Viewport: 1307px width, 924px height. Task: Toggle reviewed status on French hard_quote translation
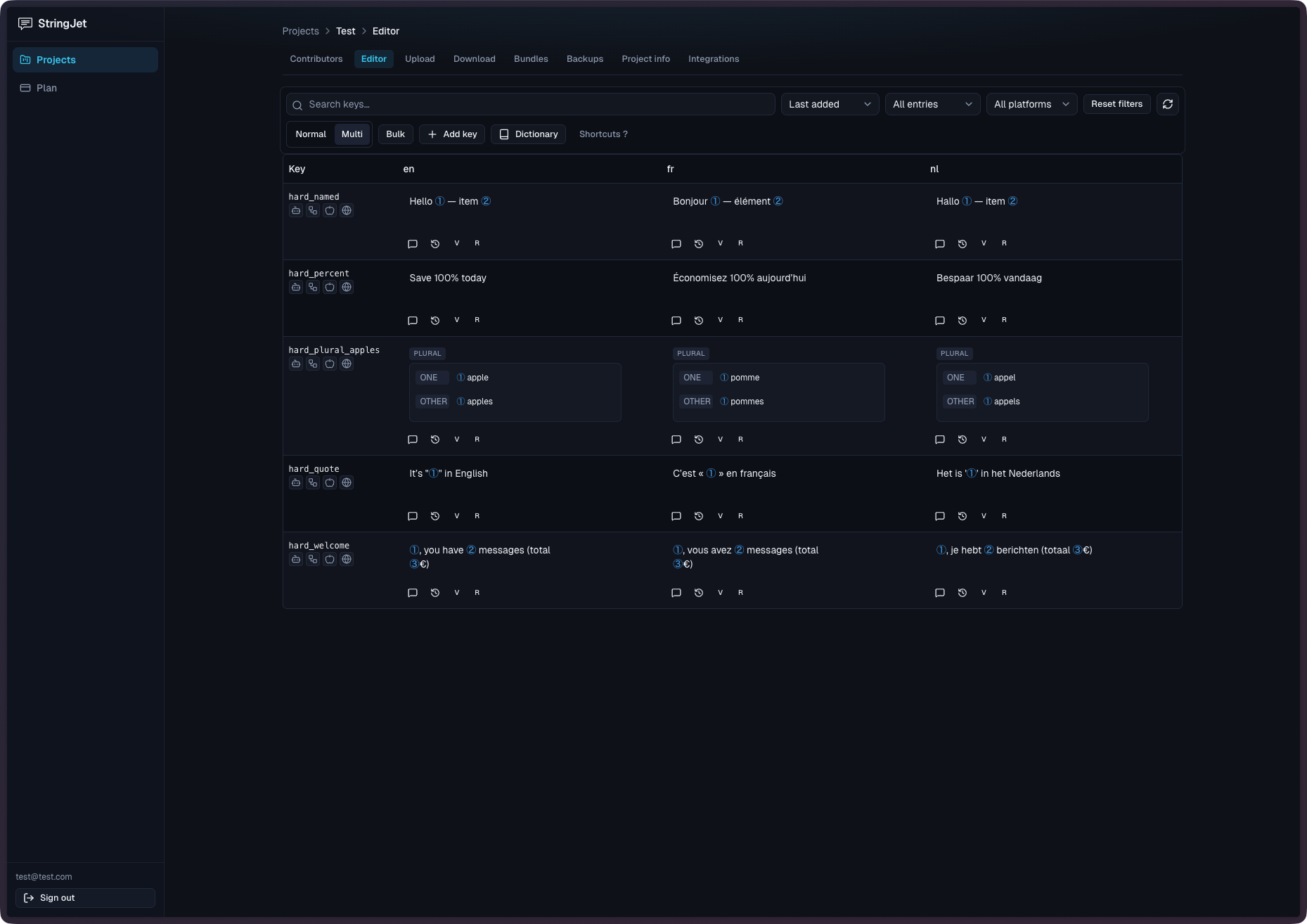(740, 515)
